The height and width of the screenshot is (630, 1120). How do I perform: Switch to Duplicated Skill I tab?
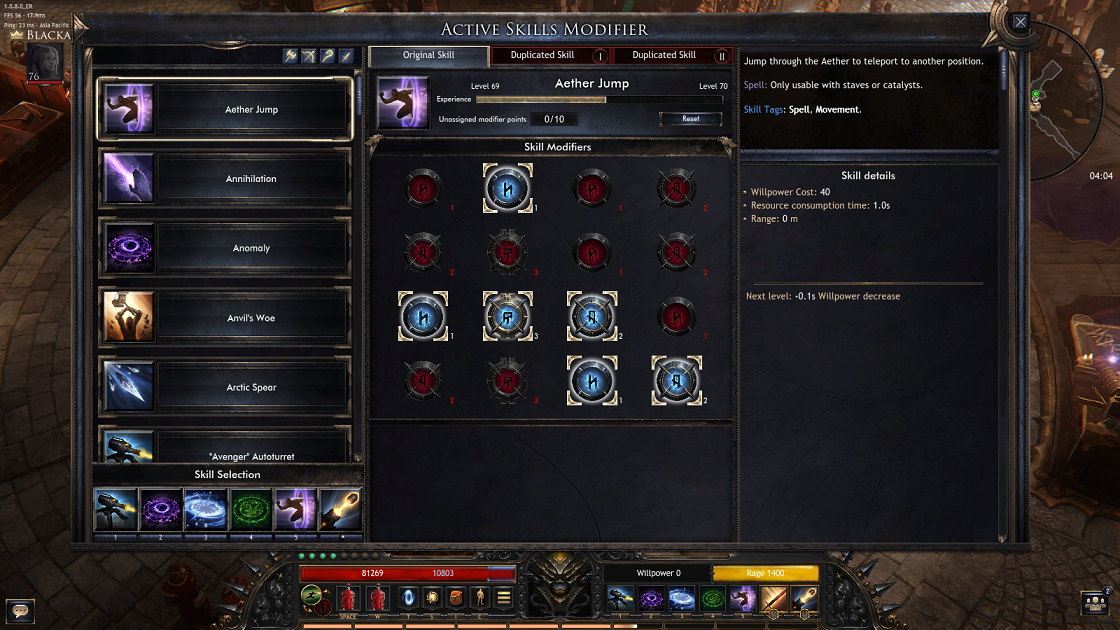pos(551,55)
